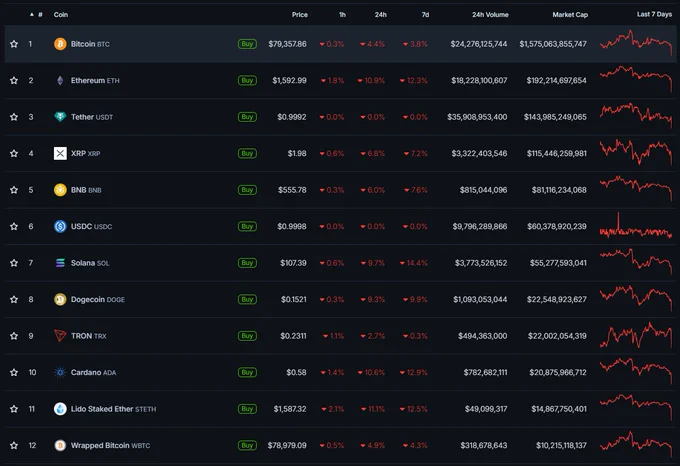Buy XRP using its Buy button
Screen dimensions: 680x466
(247, 153)
